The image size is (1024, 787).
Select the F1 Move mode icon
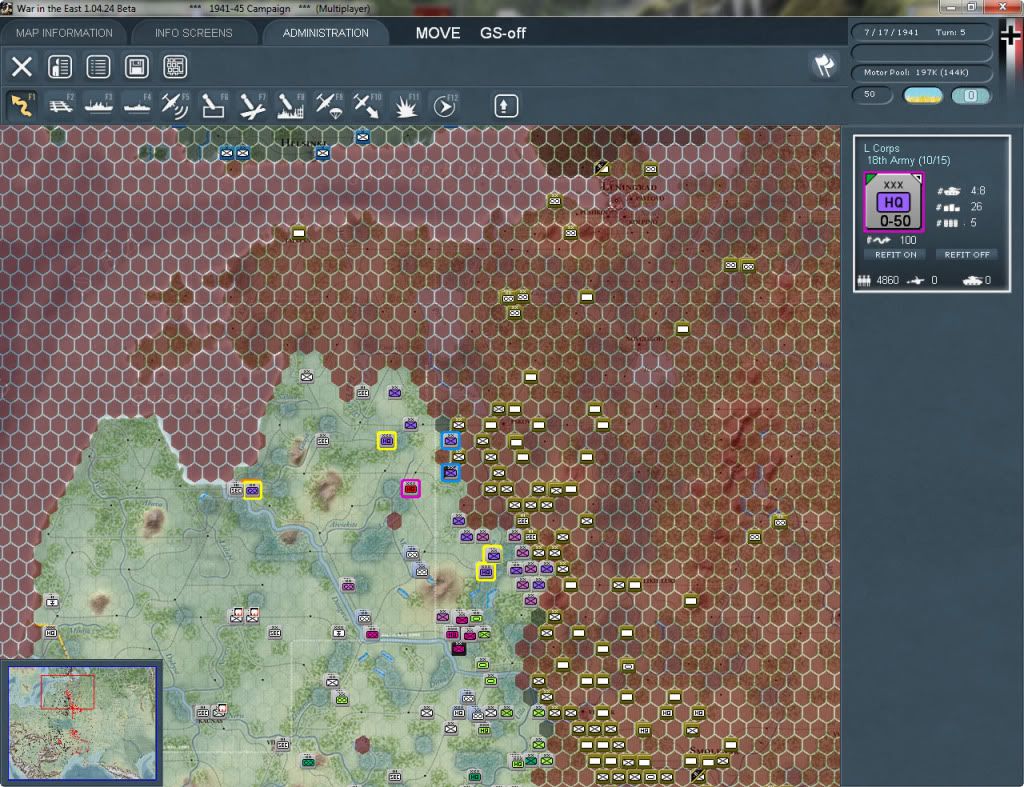(x=22, y=106)
